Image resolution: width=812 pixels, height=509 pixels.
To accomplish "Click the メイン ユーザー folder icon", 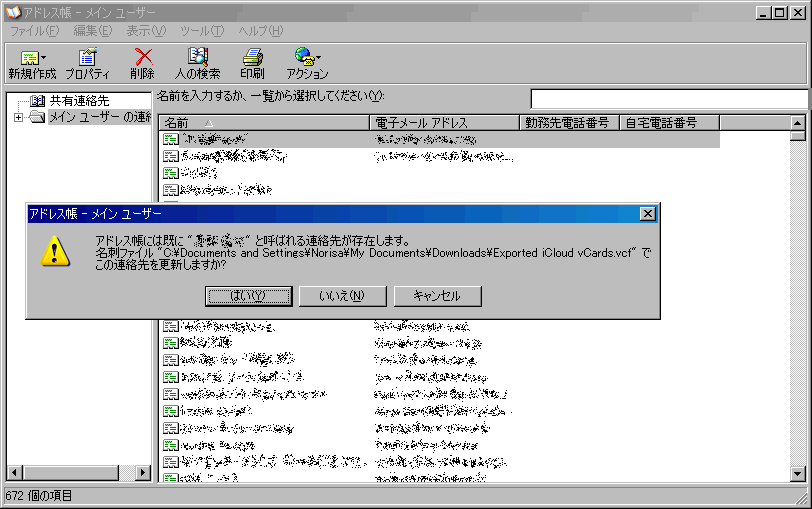I will point(37,117).
